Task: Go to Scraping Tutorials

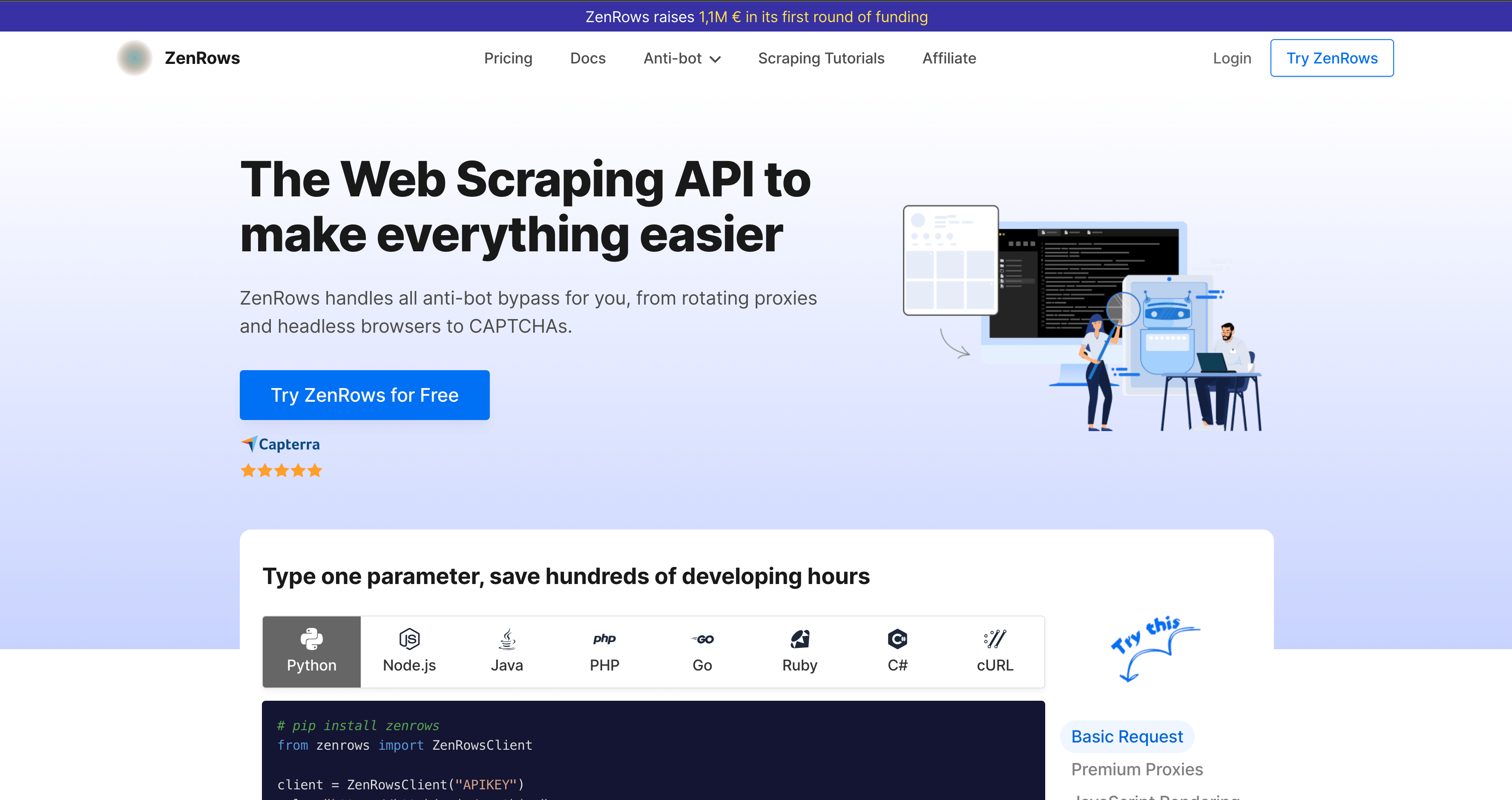Action: [x=821, y=58]
